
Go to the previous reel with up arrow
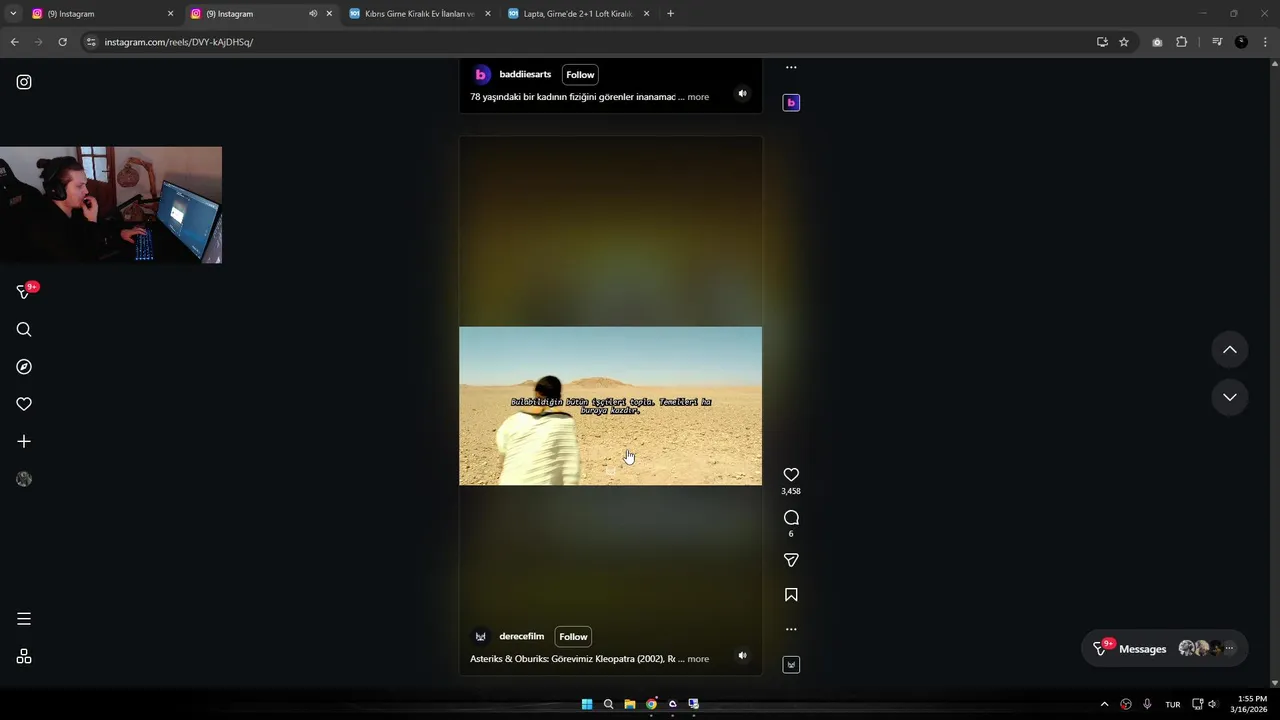(x=1230, y=350)
